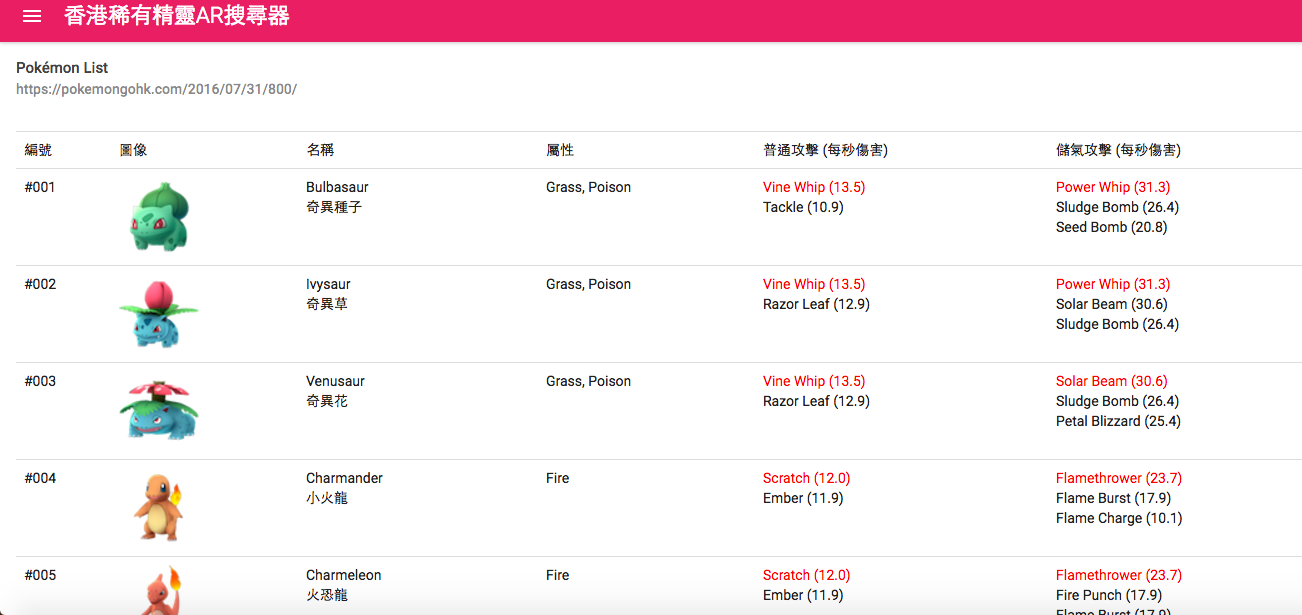This screenshot has height=615, width=1302.
Task: Click Charmeleon's Fire type
Action: pos(557,575)
